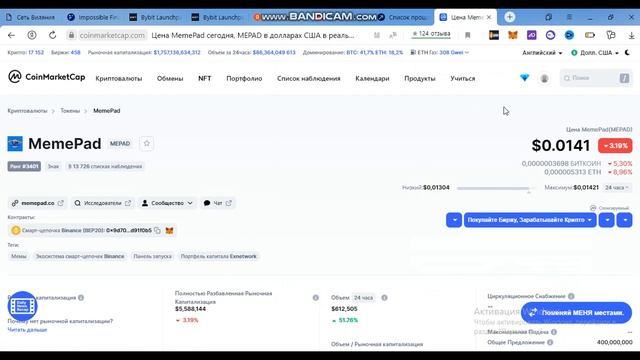Add MemePad to watchlist with the star icon
The width and height of the screenshot is (640, 360).
pyautogui.click(x=147, y=143)
